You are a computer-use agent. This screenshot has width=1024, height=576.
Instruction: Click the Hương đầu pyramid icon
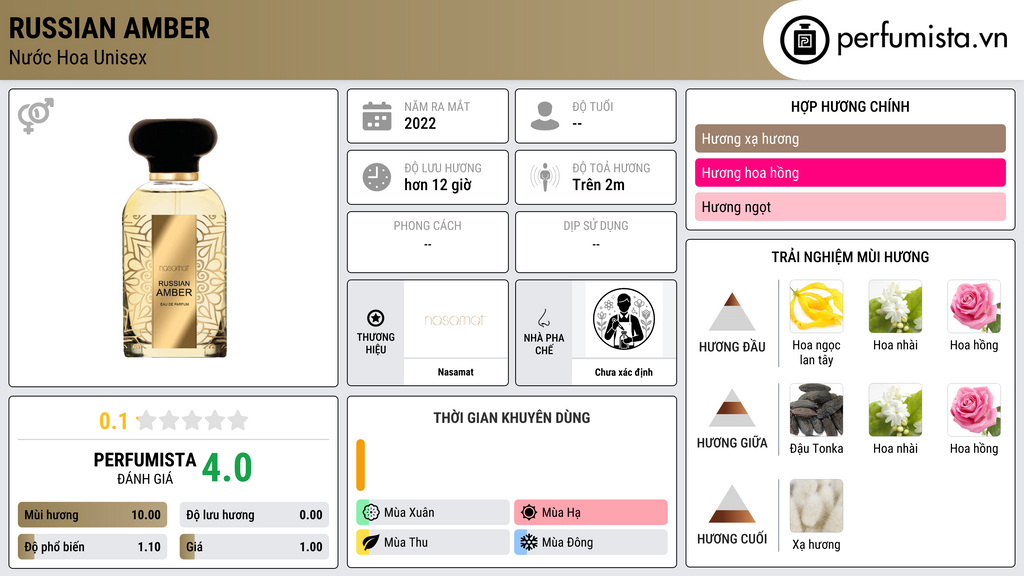[732, 312]
